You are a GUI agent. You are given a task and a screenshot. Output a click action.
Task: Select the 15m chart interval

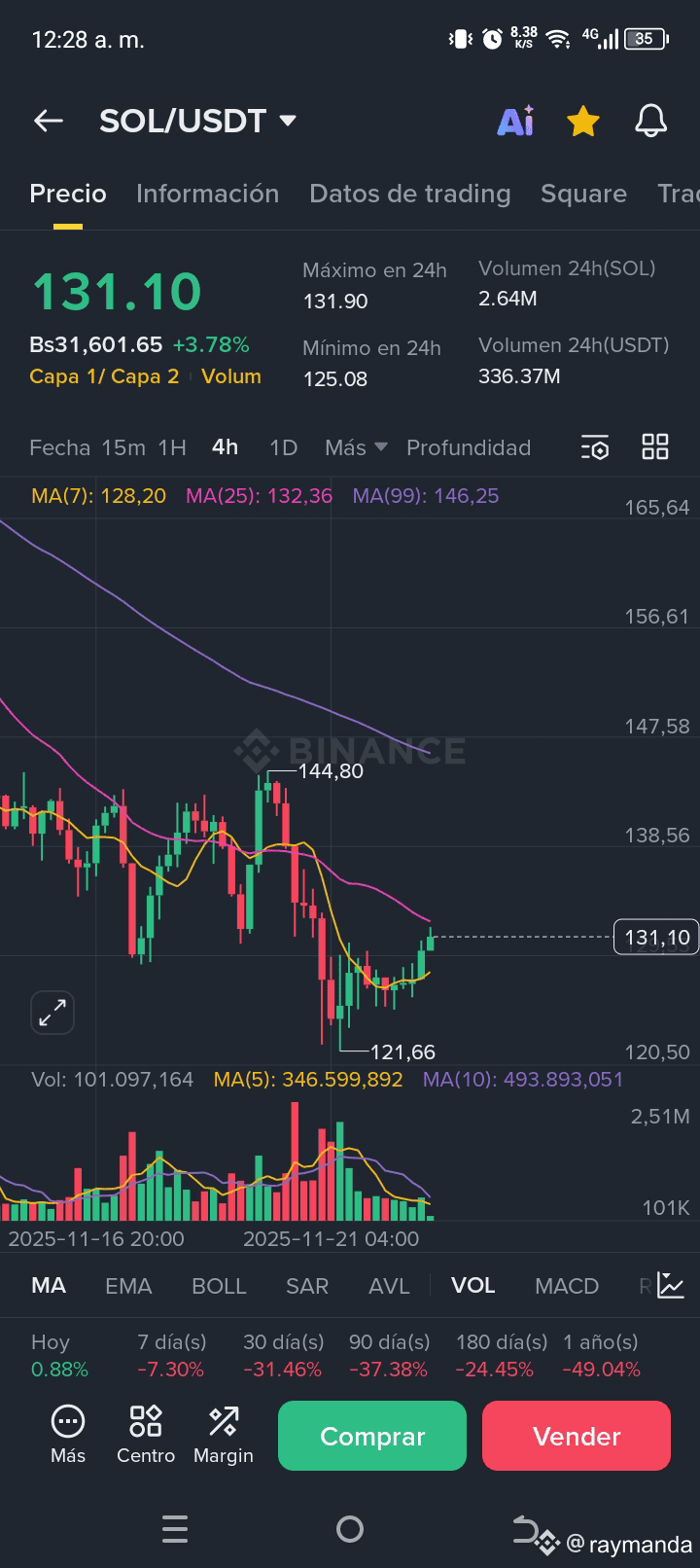pyautogui.click(x=123, y=447)
